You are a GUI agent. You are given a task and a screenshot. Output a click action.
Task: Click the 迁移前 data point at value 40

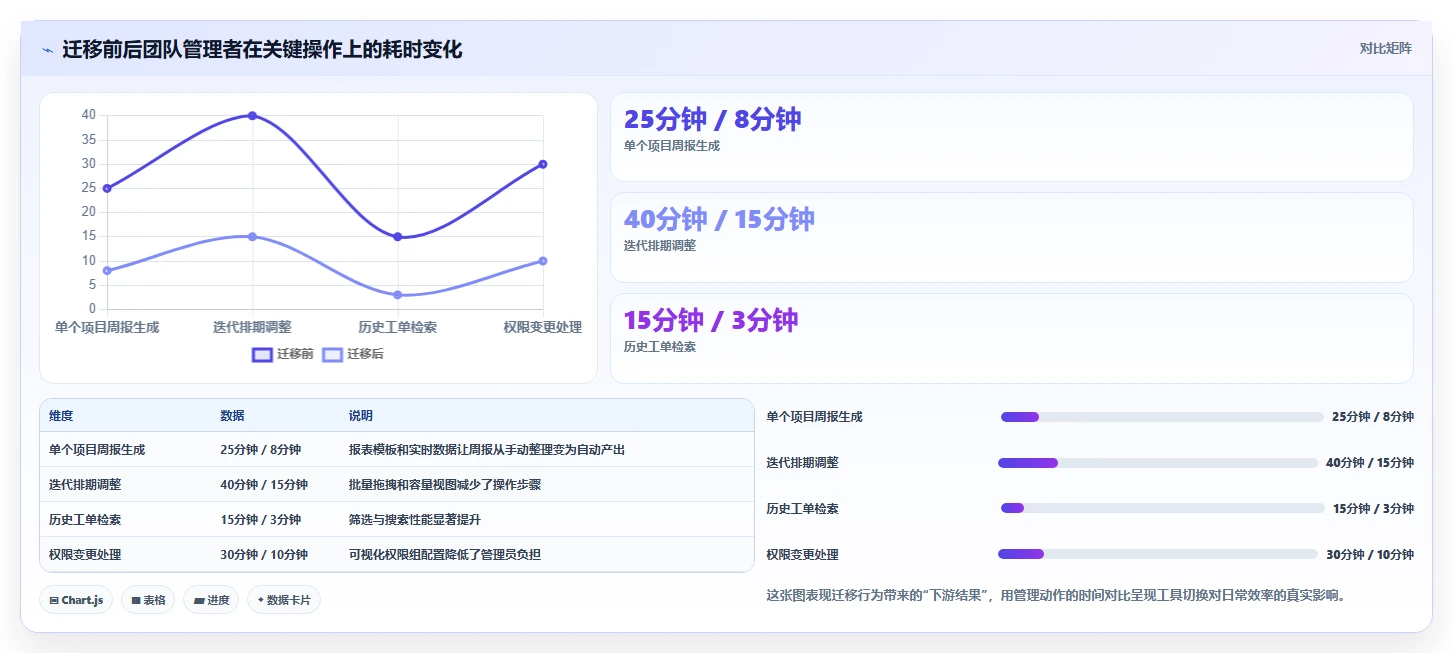tap(252, 115)
